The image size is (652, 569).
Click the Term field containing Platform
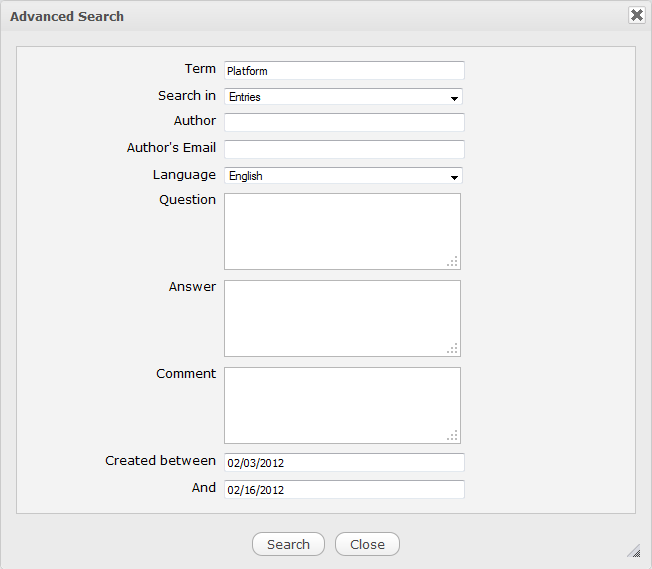pyautogui.click(x=344, y=71)
